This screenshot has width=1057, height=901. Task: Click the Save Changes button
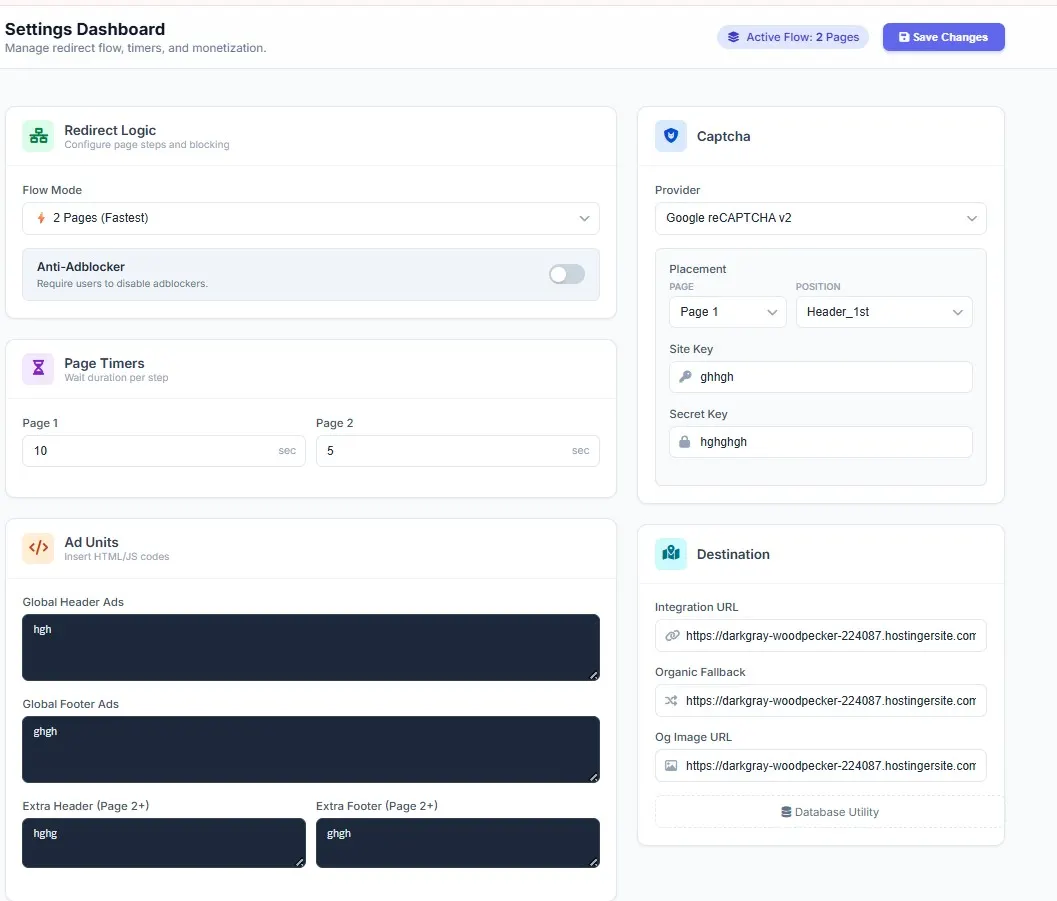click(x=943, y=37)
